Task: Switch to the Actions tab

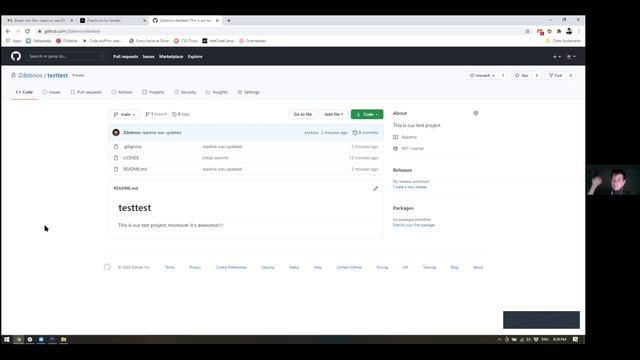Action: coord(122,92)
